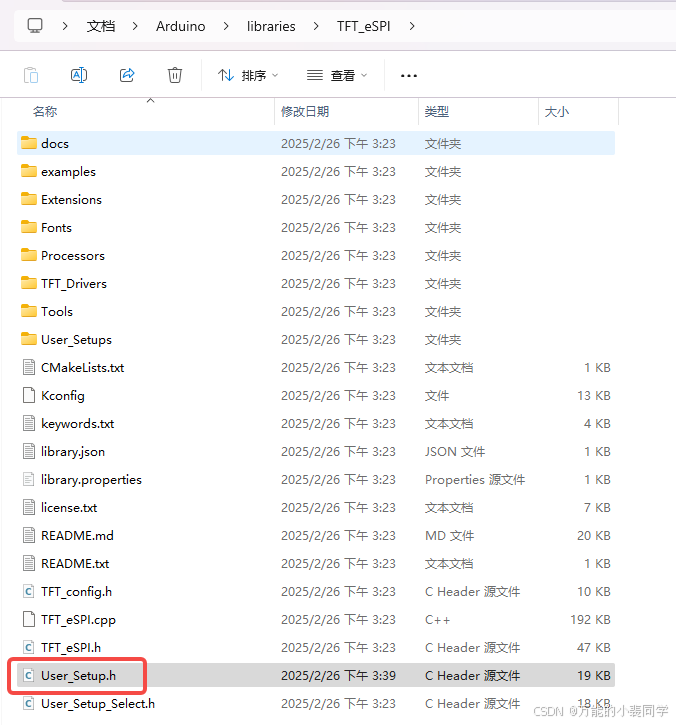676x725 pixels.
Task: Click the README.md file icon
Action: (29, 535)
